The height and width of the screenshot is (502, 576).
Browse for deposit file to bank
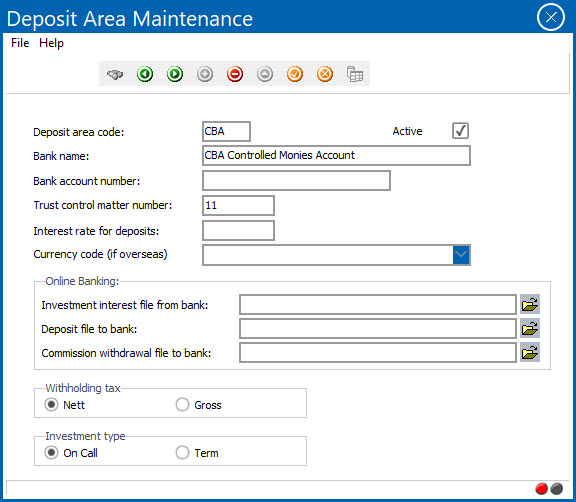pos(530,328)
